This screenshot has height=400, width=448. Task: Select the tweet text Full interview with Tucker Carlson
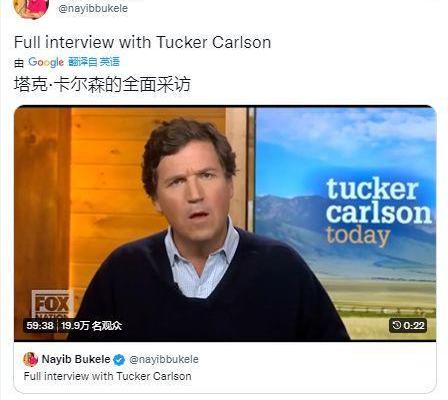[x=142, y=42]
